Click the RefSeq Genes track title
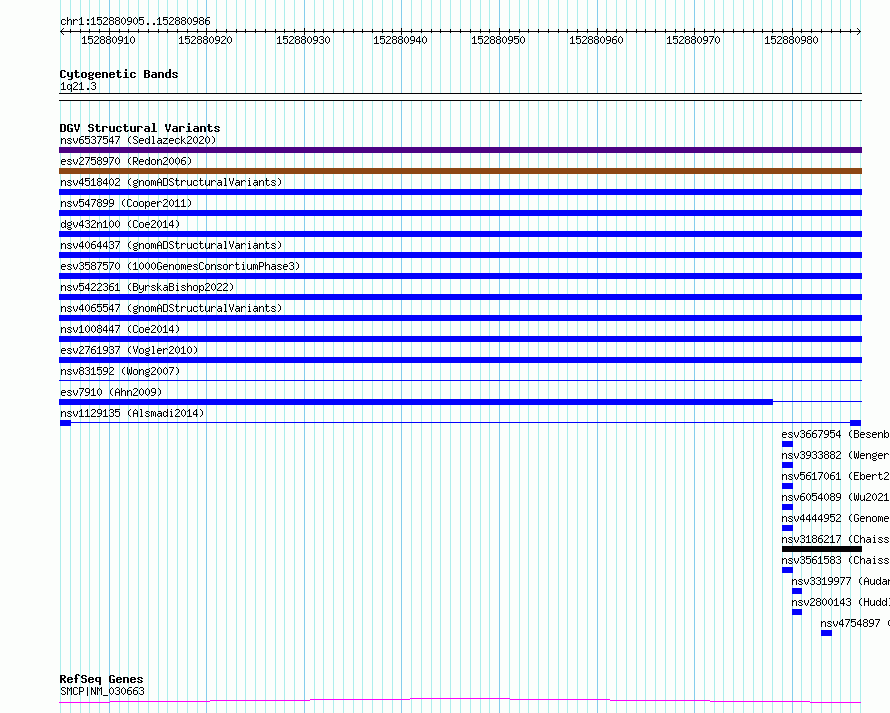 click(101, 680)
